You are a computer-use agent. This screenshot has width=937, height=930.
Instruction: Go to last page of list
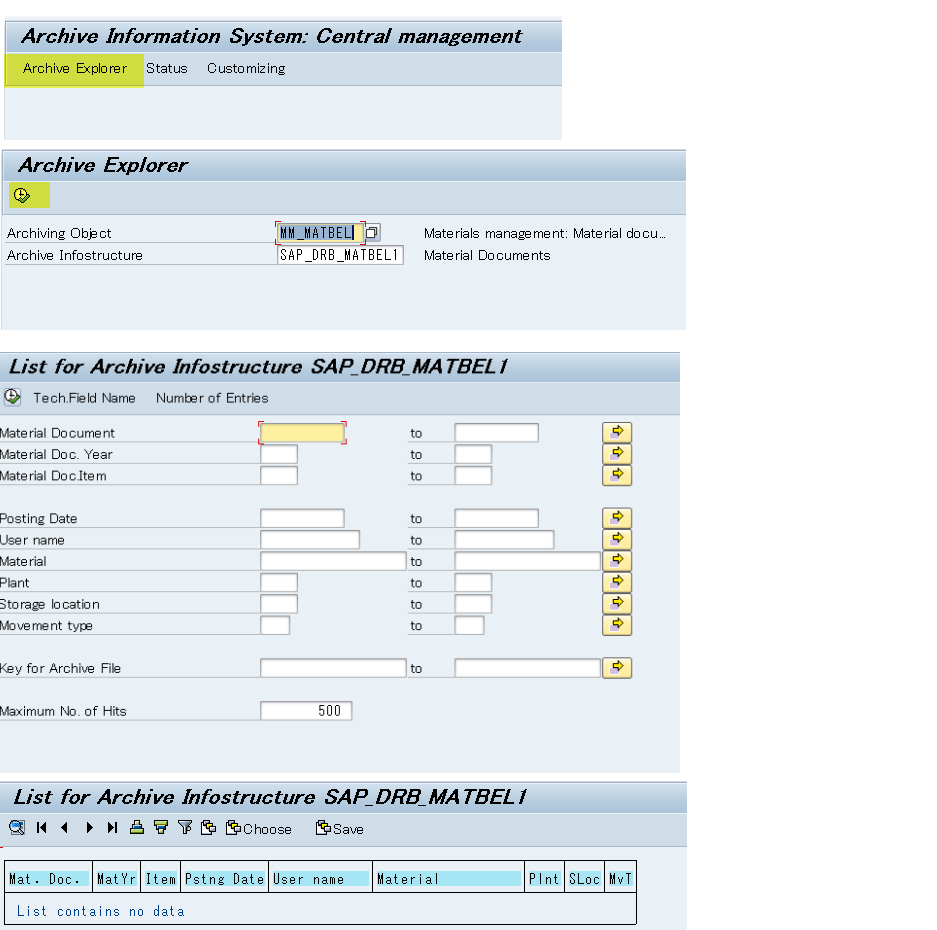(112, 828)
